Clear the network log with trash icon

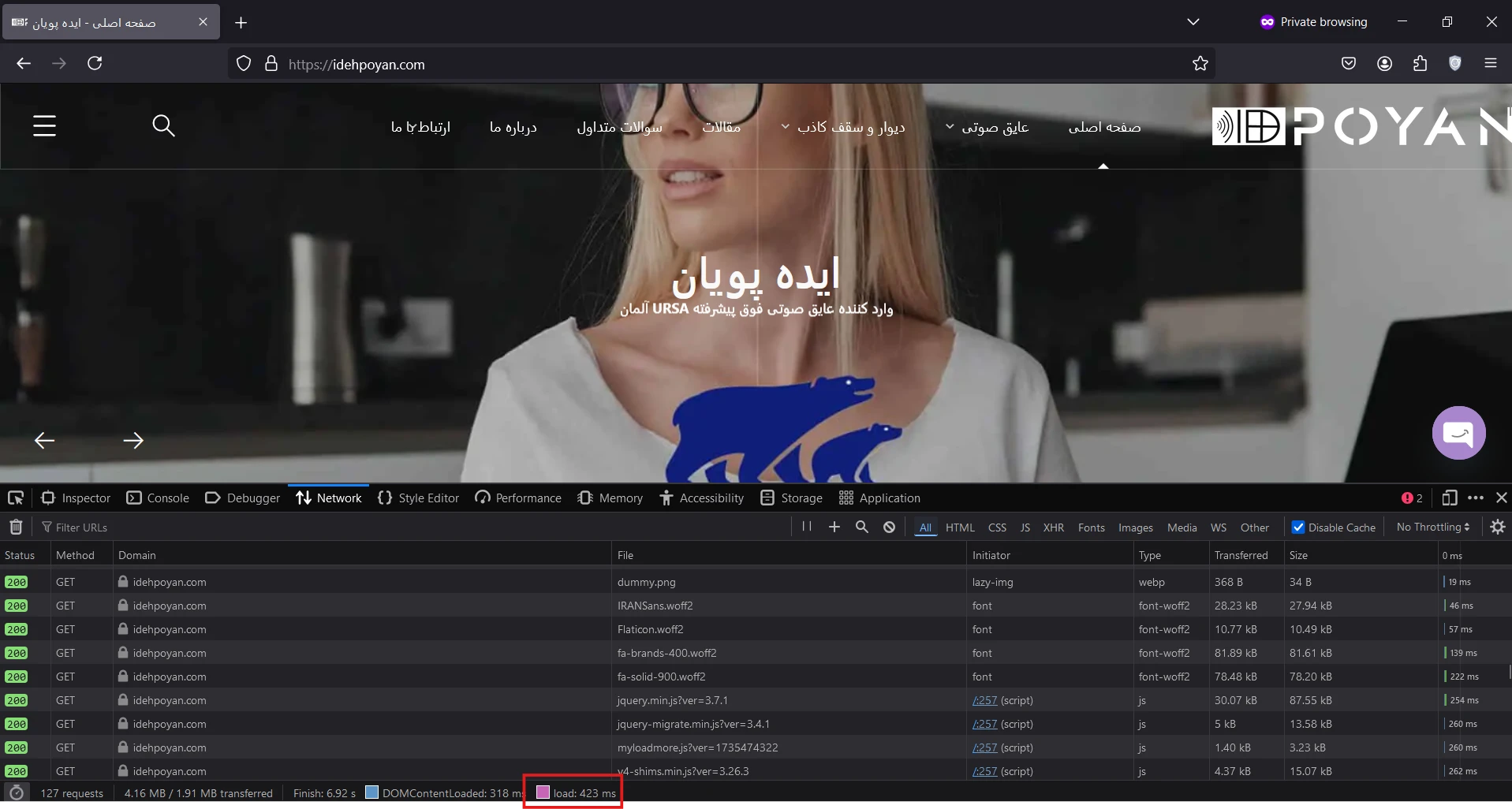(16, 527)
